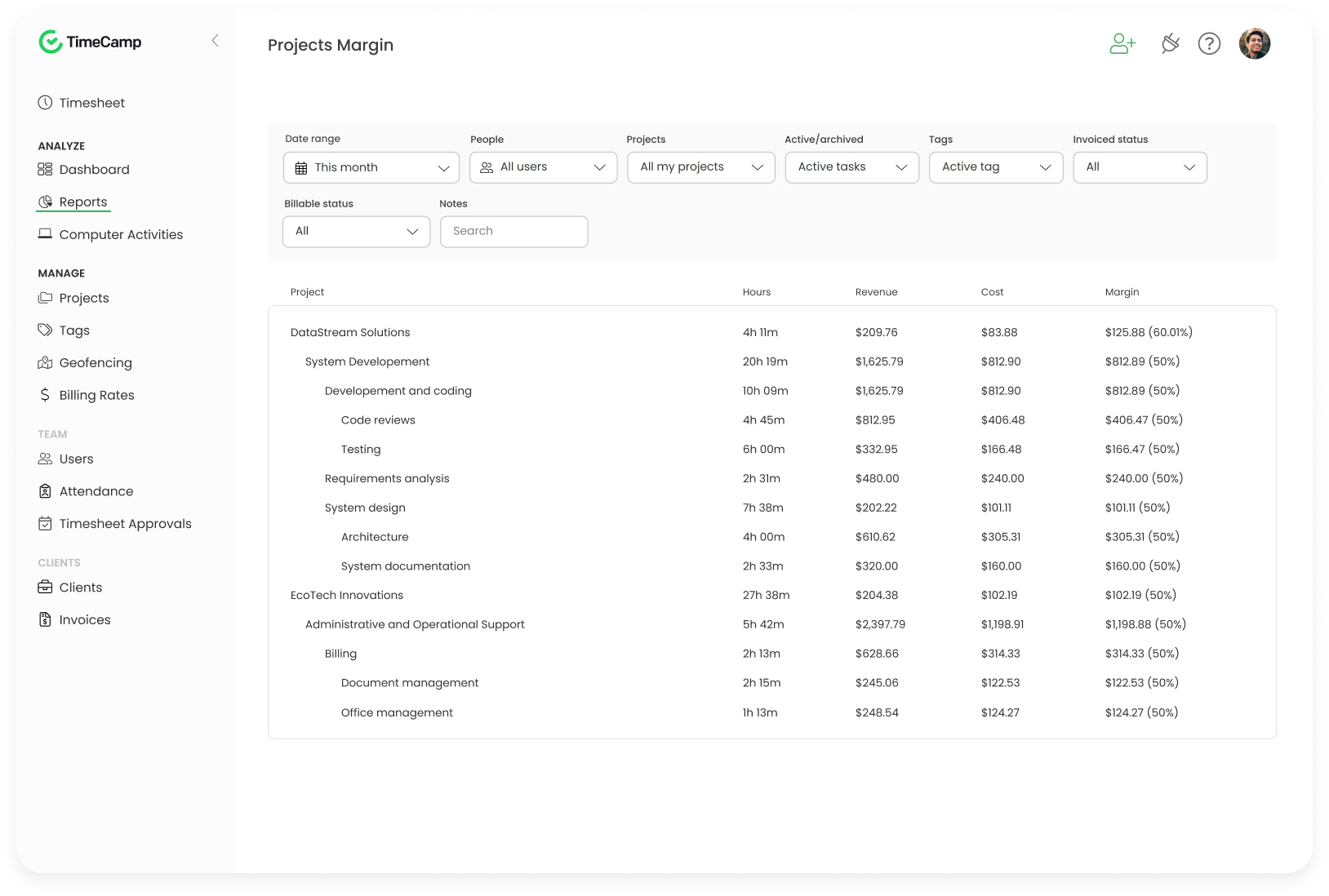
Task: Open the All my projects dropdown
Action: click(701, 167)
